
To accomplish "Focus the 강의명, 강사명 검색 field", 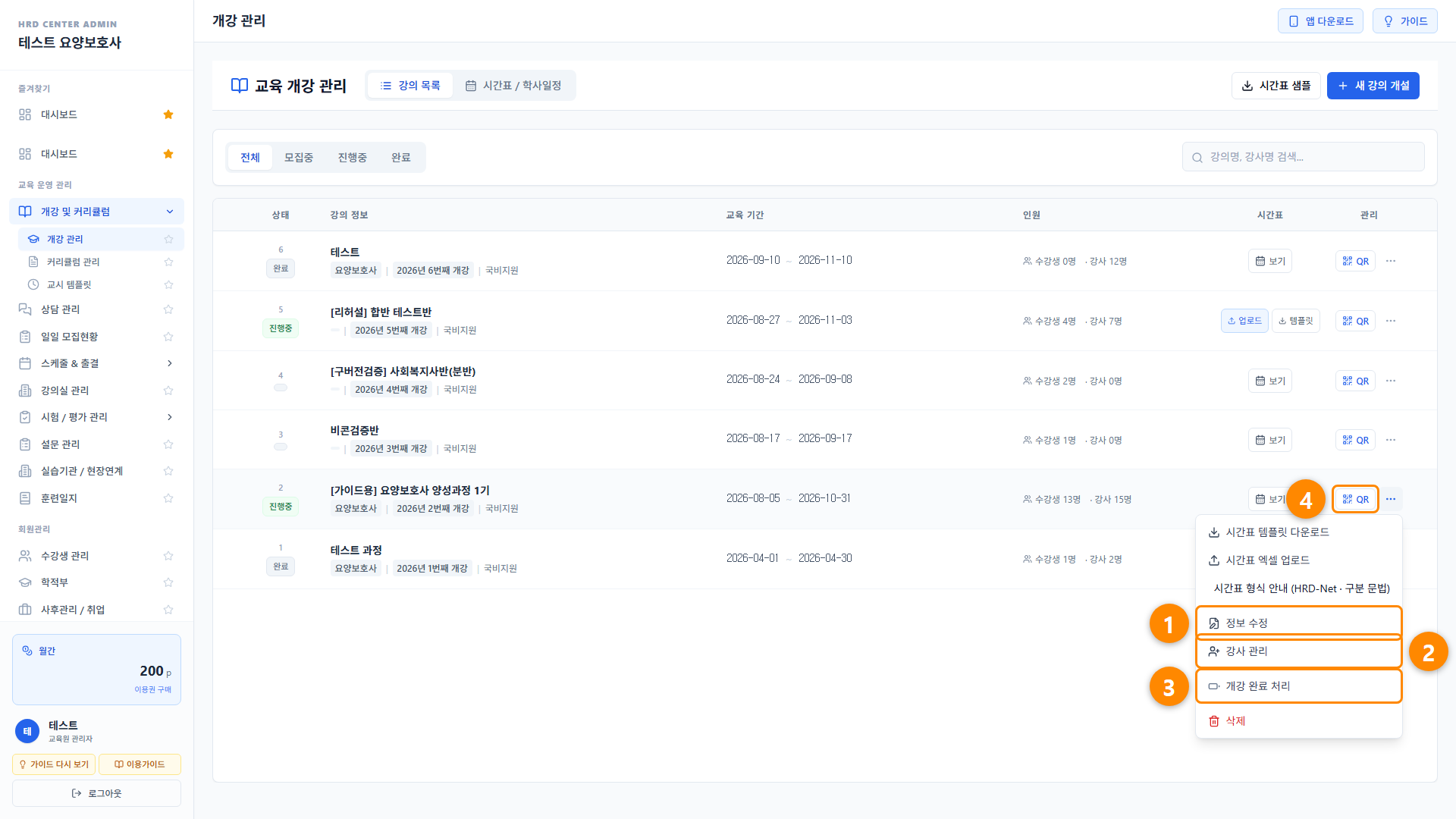I will point(1303,157).
